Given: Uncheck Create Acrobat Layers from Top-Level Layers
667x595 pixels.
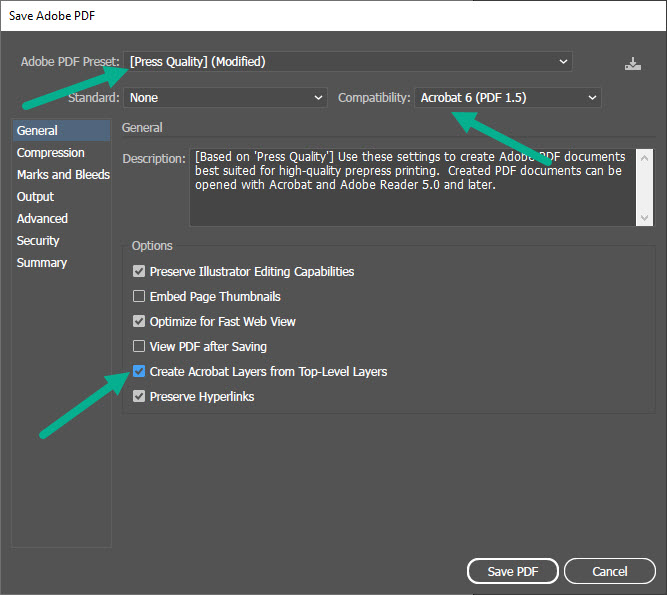Looking at the screenshot, I should pos(139,371).
